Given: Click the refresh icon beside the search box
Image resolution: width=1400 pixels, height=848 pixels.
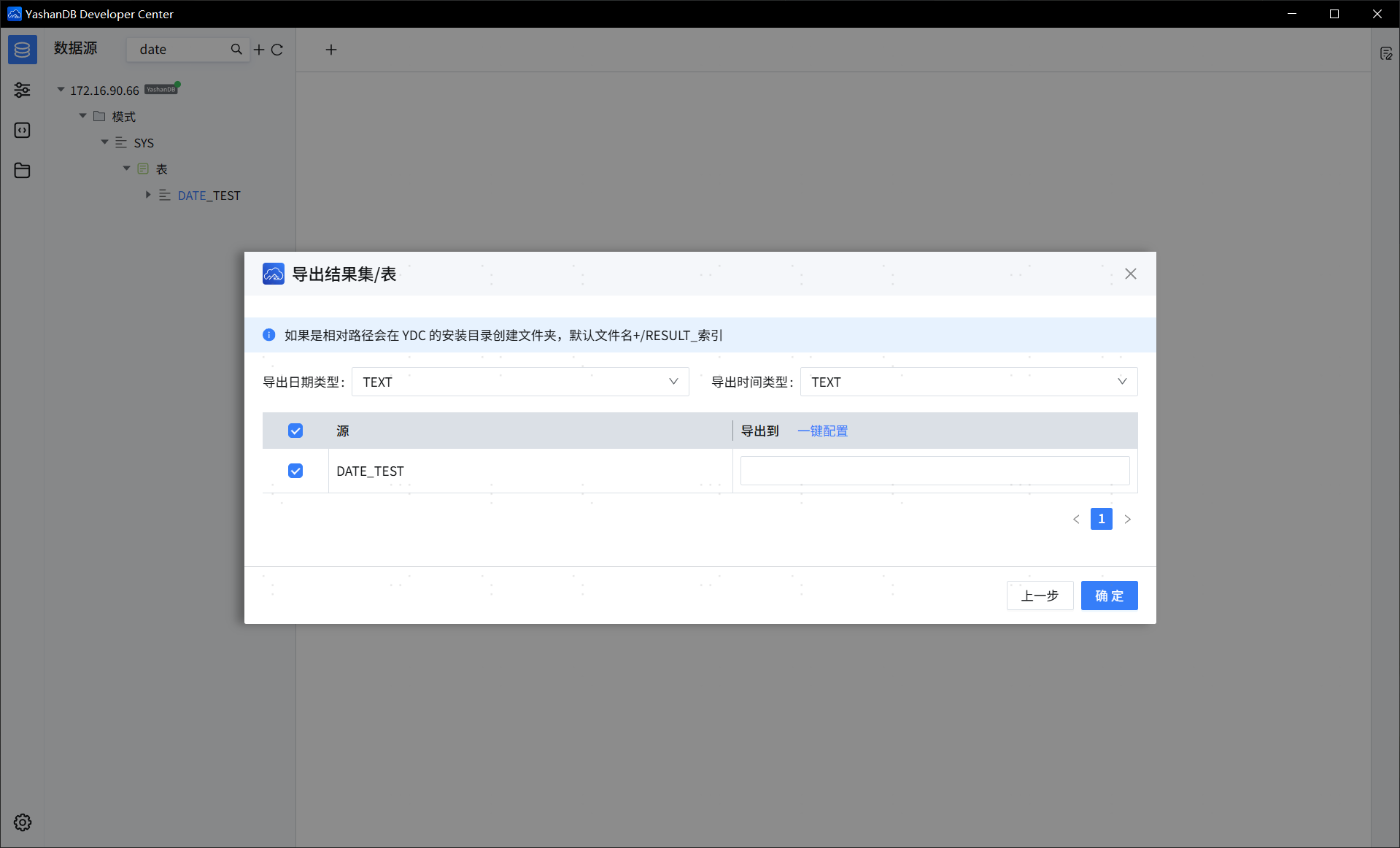Looking at the screenshot, I should pos(277,49).
